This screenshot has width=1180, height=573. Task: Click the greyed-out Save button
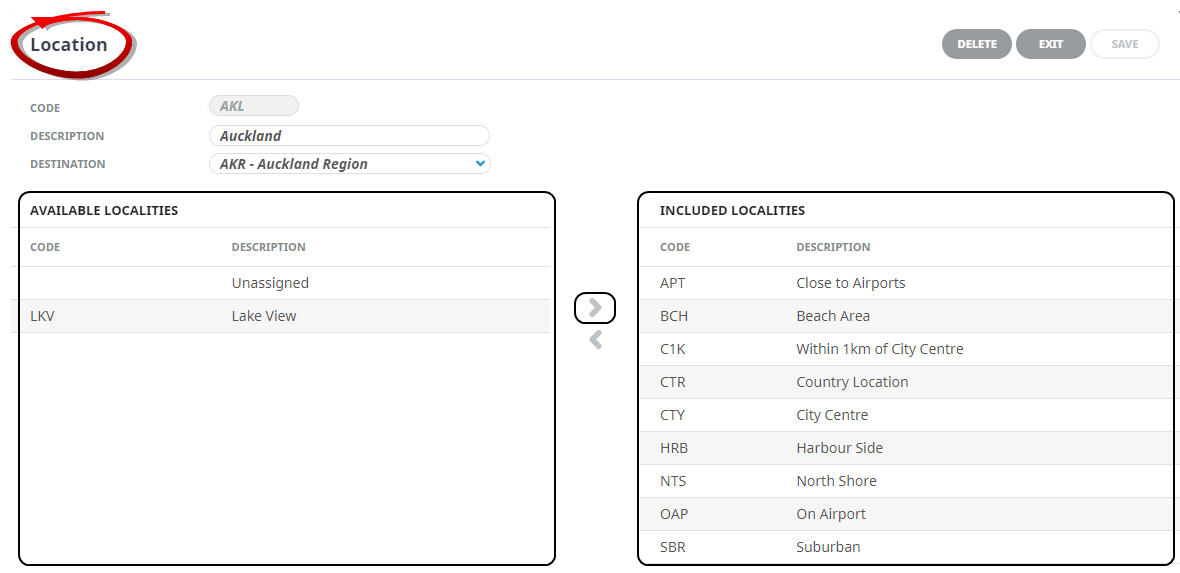pyautogui.click(x=1124, y=44)
